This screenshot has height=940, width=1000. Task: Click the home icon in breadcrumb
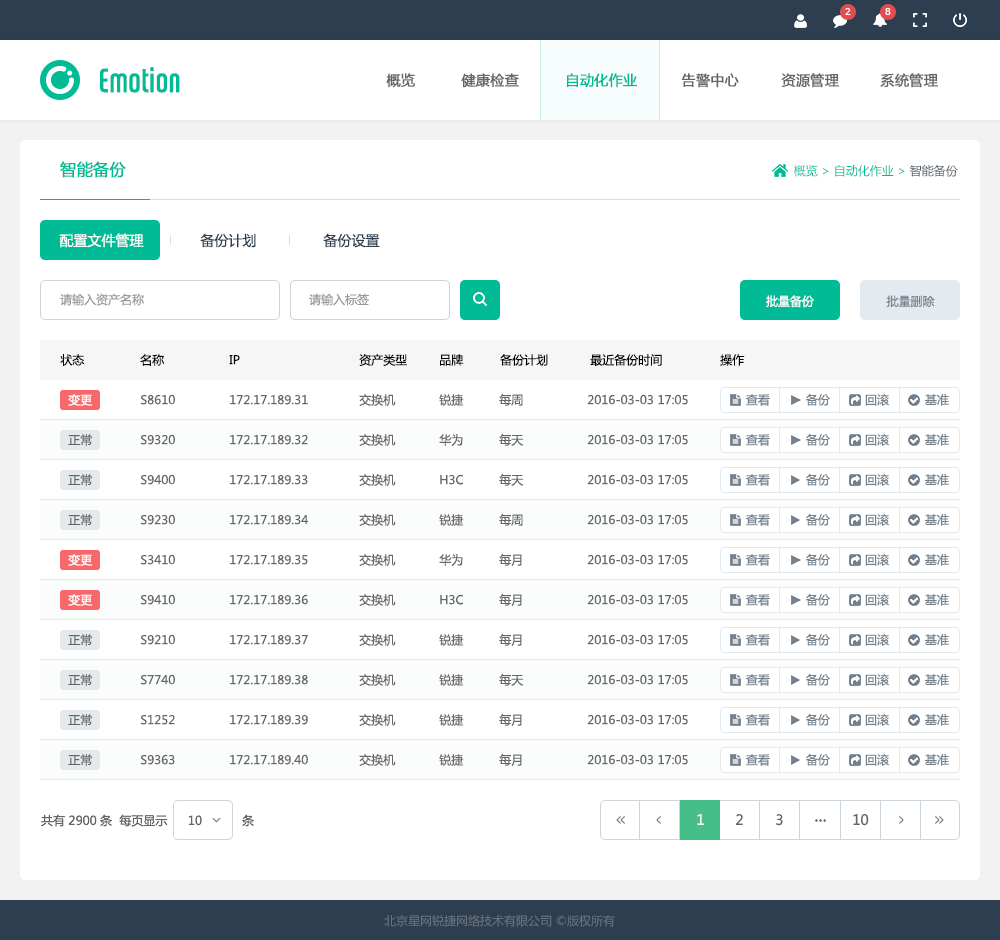780,171
